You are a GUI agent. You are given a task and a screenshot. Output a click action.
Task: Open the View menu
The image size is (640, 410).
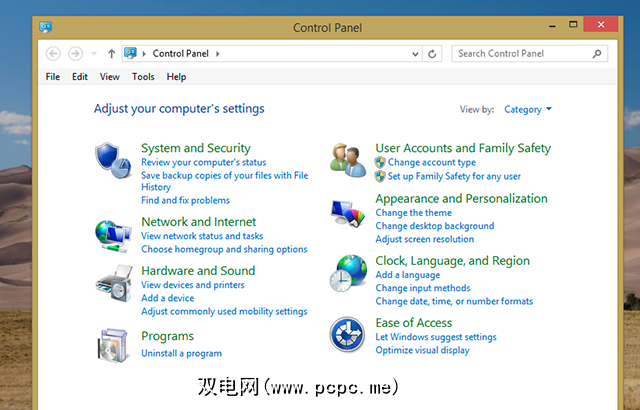[x=109, y=77]
